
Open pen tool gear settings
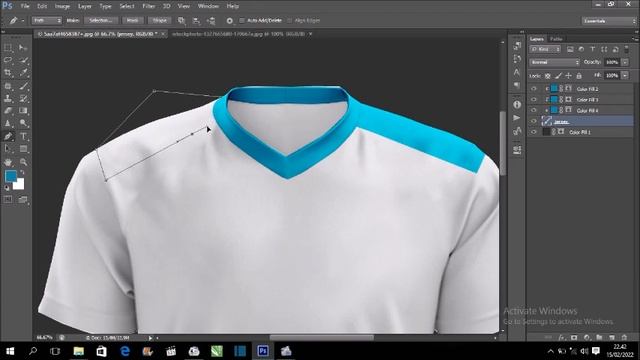230,20
